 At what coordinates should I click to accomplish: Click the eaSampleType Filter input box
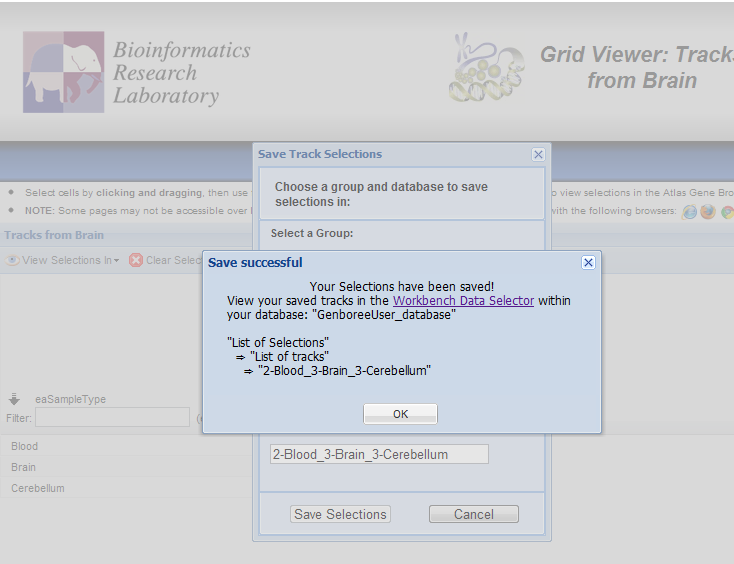click(112, 417)
